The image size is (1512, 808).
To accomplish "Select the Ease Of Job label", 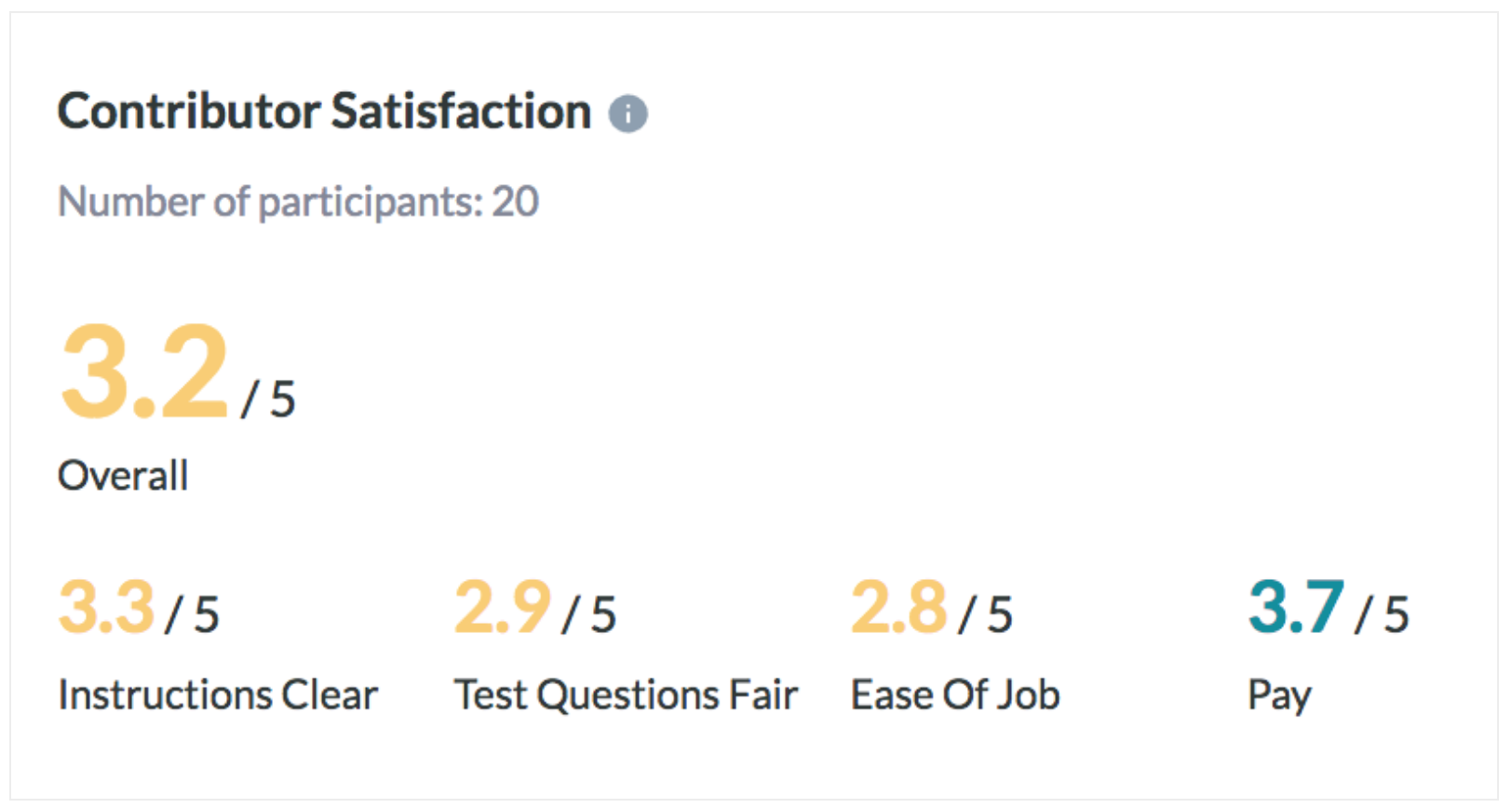I will tap(955, 695).
